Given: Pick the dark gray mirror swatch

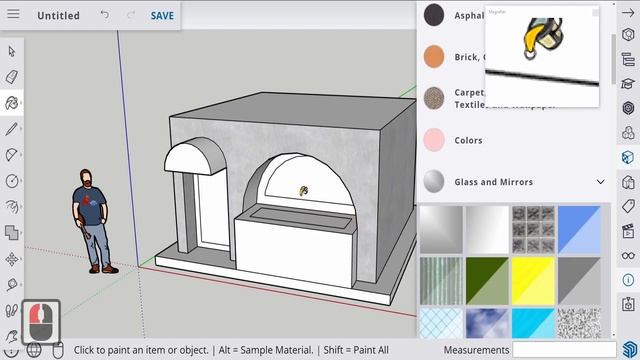Looking at the screenshot, I should [441, 229].
